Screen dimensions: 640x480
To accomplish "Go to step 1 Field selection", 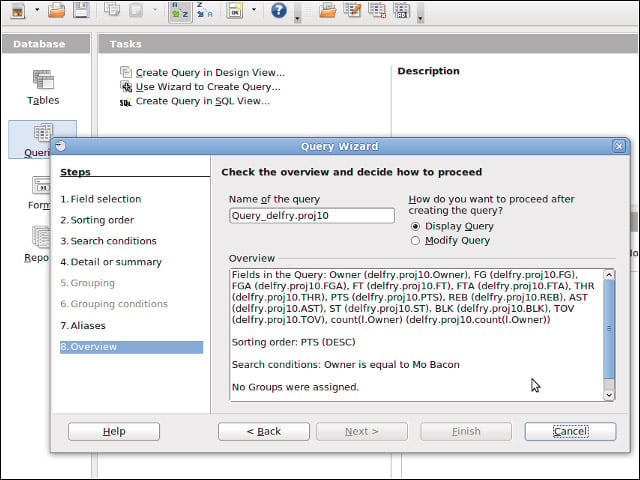I will click(101, 199).
